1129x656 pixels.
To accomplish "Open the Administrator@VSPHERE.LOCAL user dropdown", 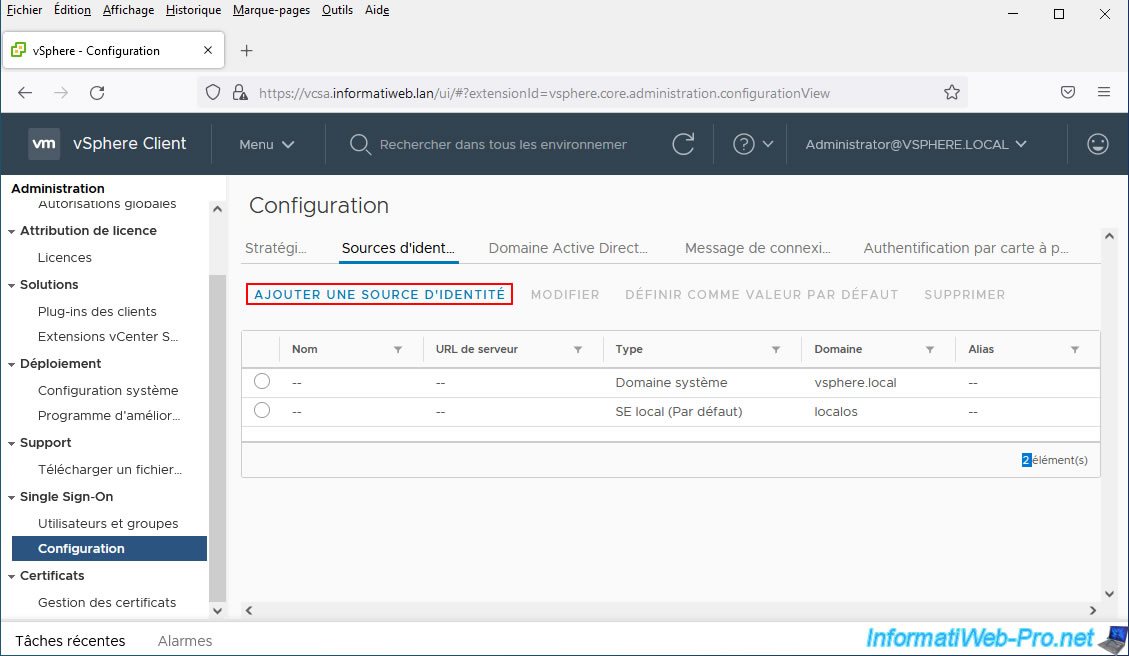I will tap(916, 145).
